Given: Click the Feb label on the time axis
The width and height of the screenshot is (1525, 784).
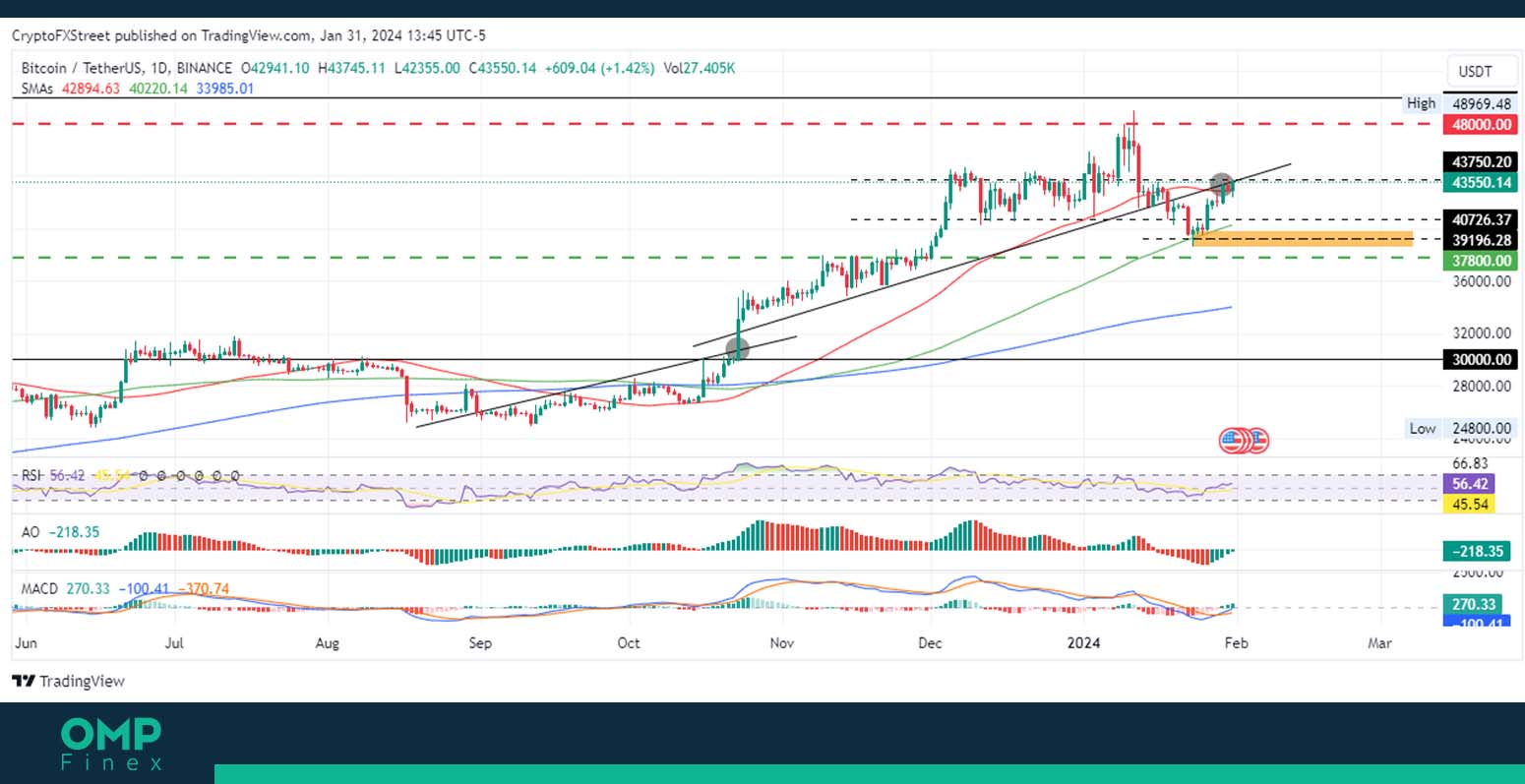Looking at the screenshot, I should pyautogui.click(x=1236, y=643).
